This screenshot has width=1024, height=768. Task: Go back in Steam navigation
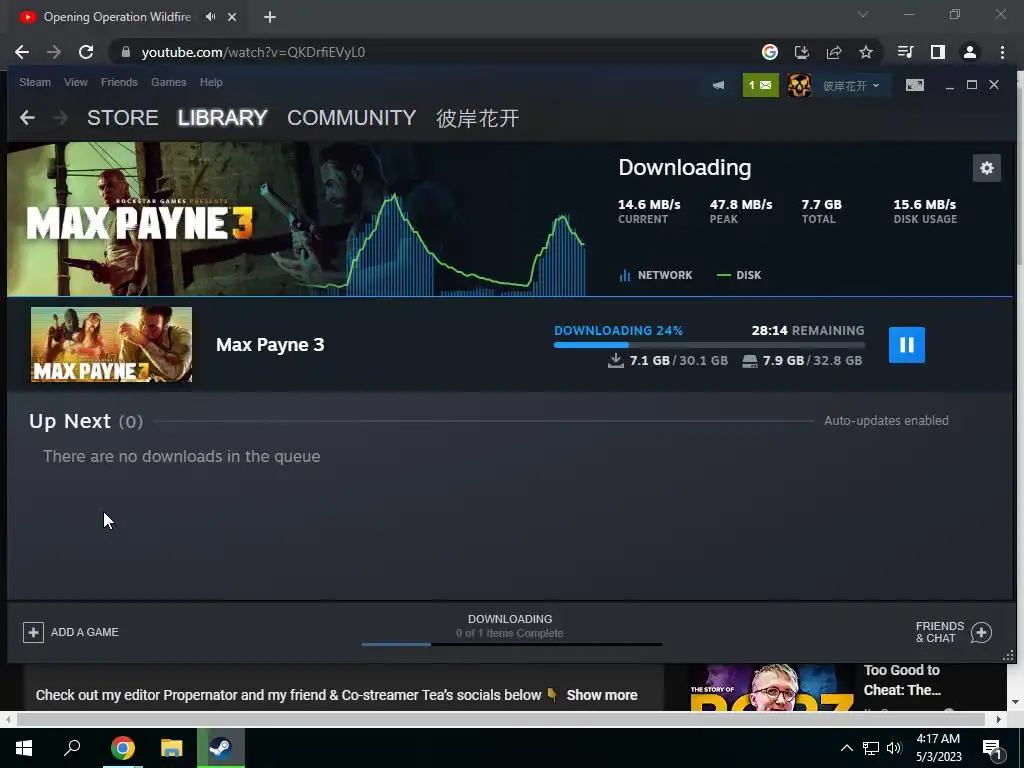click(27, 118)
